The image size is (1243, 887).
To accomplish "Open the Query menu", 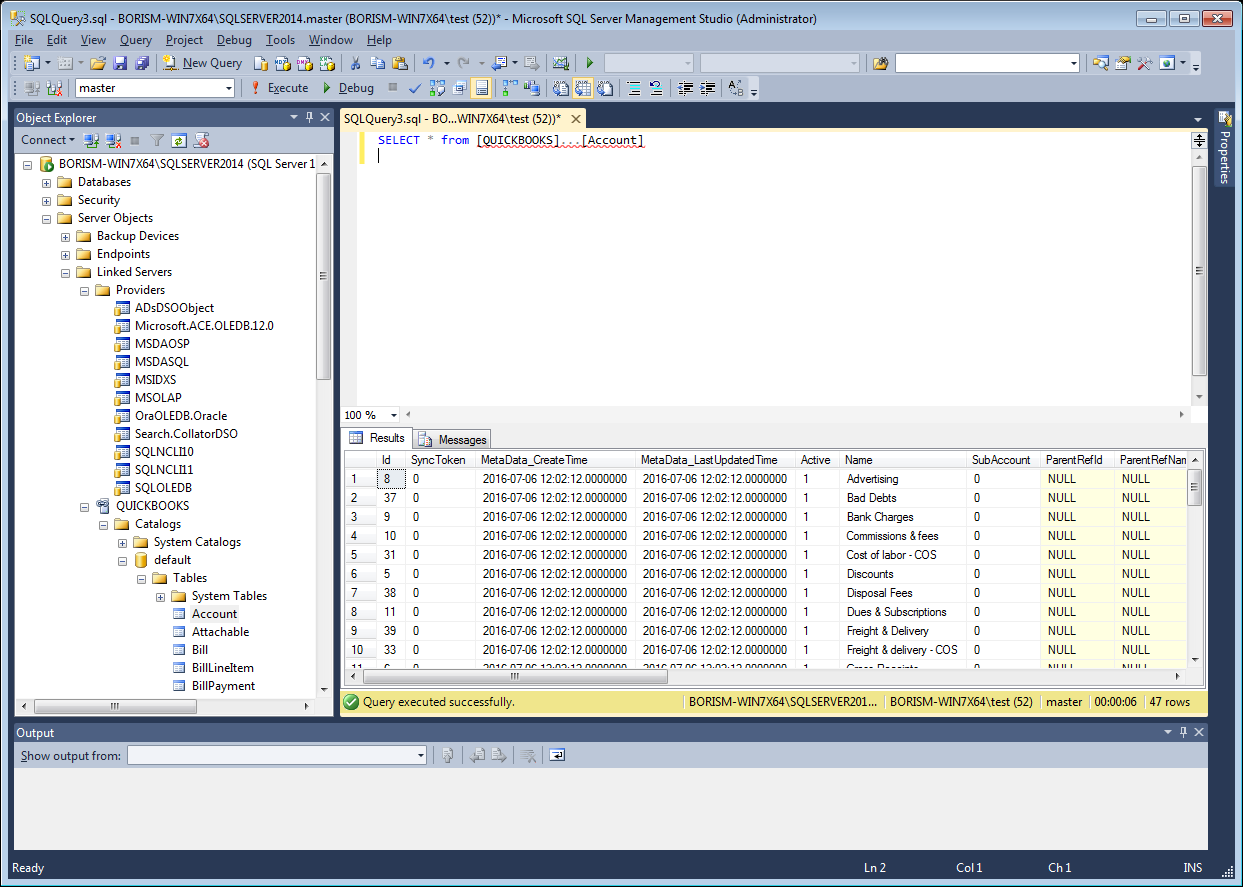I will click(136, 40).
